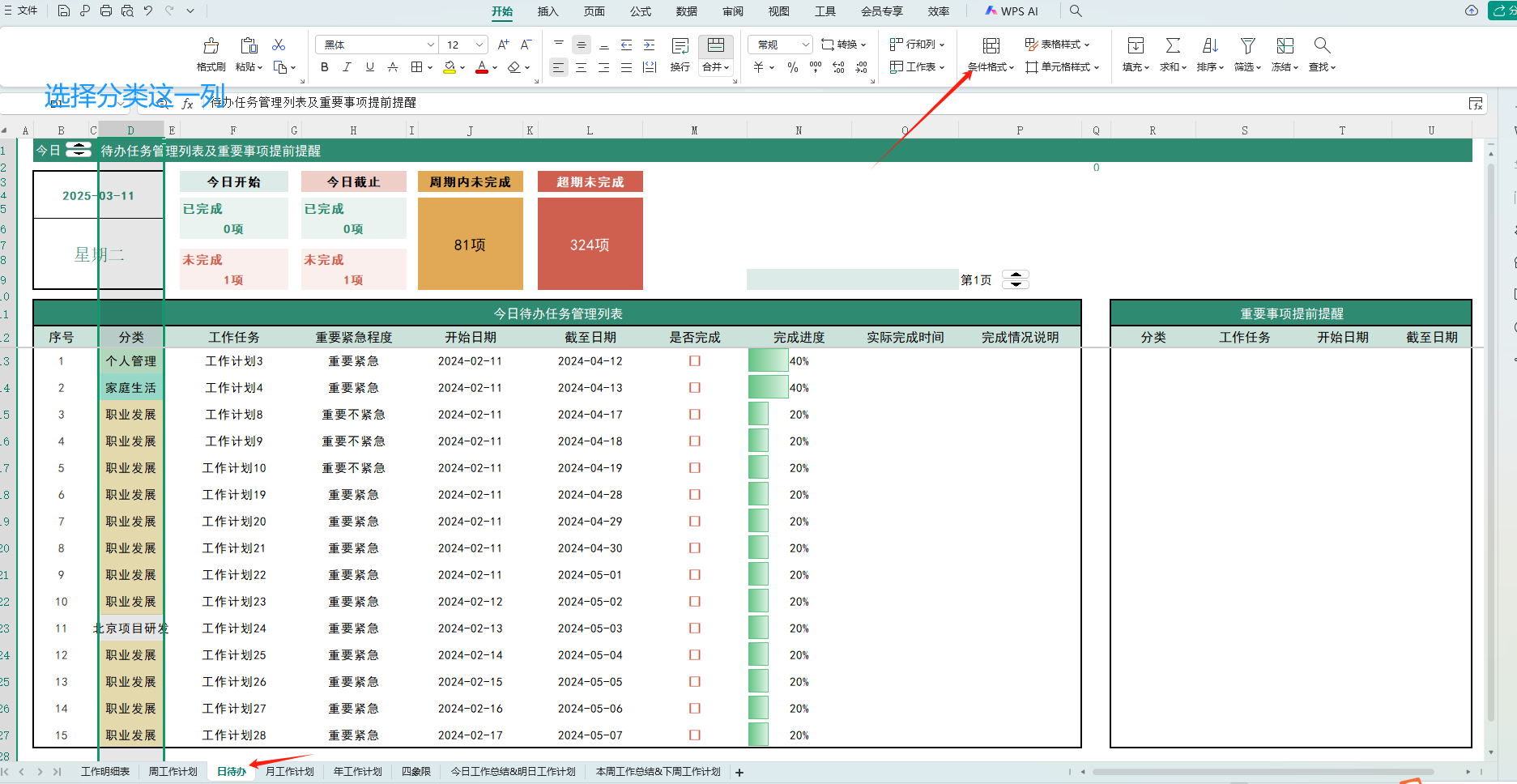Tick completion checkbox for 工作计划10
Screen dimensions: 1517x784
(x=695, y=468)
